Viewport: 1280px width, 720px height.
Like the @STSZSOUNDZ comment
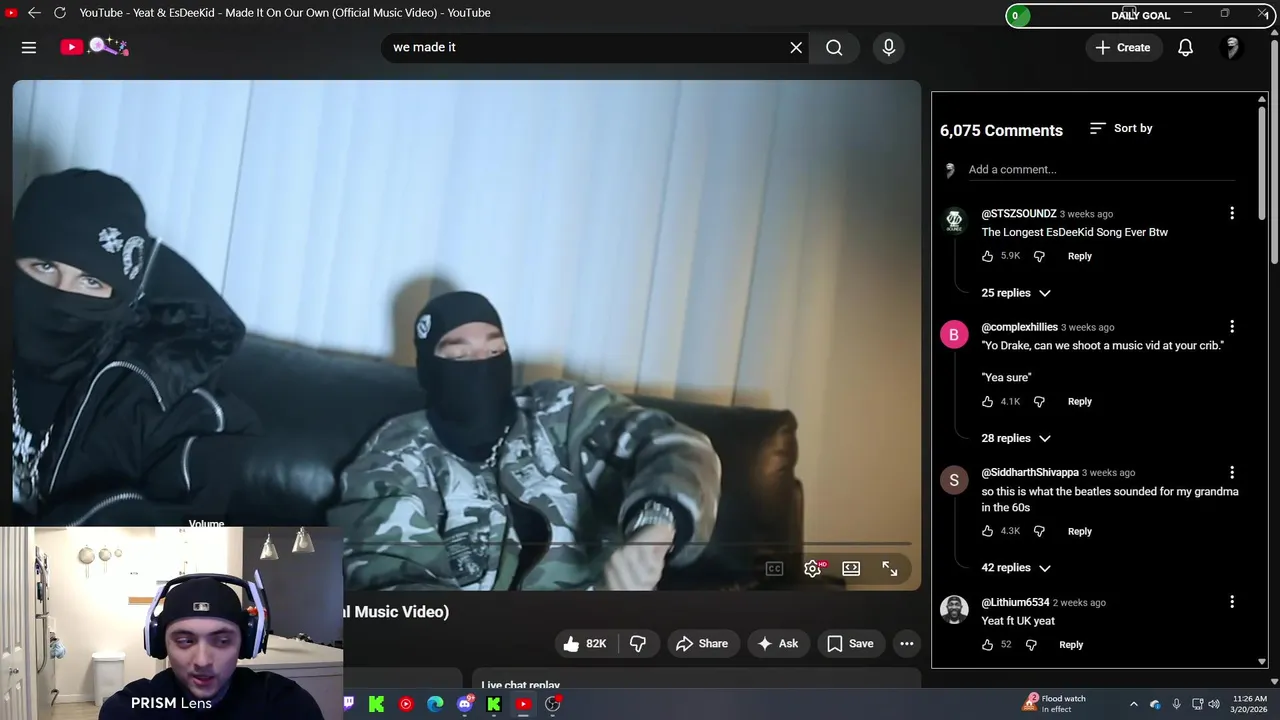pos(988,256)
